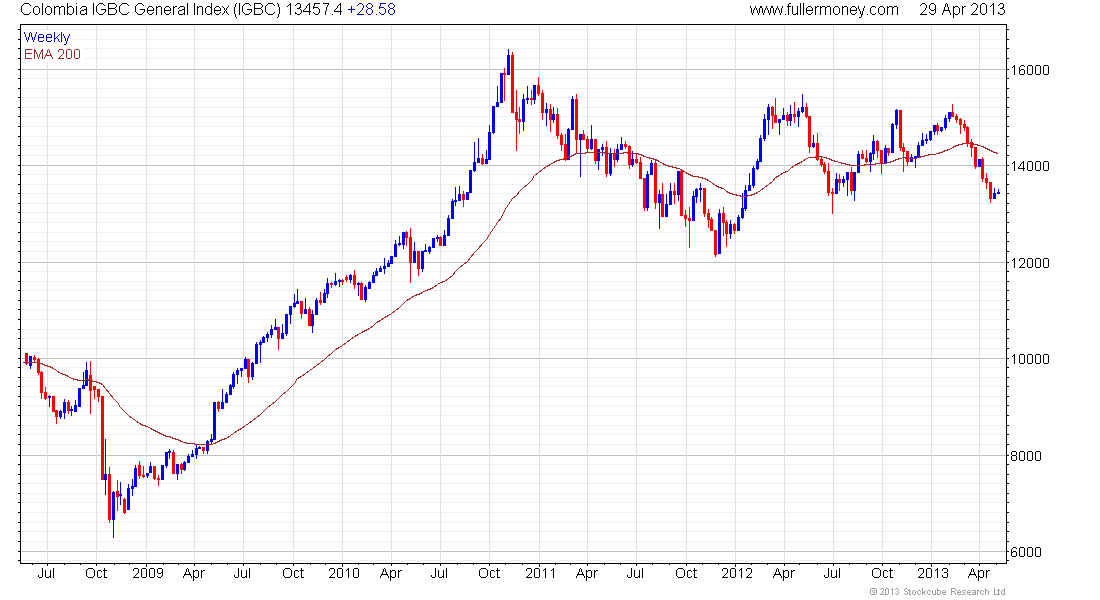The height and width of the screenshot is (600, 1100).
Task: Click the 'Weekly' legend label
Action: click(x=47, y=38)
